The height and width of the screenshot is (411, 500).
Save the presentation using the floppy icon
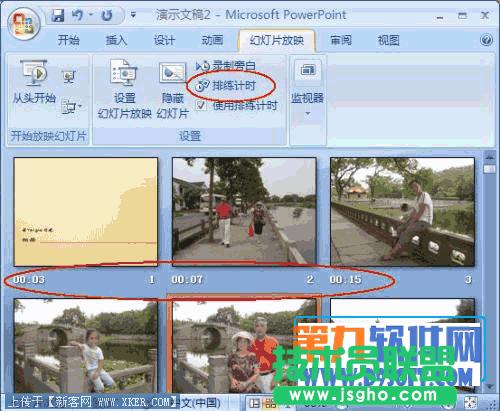click(57, 16)
